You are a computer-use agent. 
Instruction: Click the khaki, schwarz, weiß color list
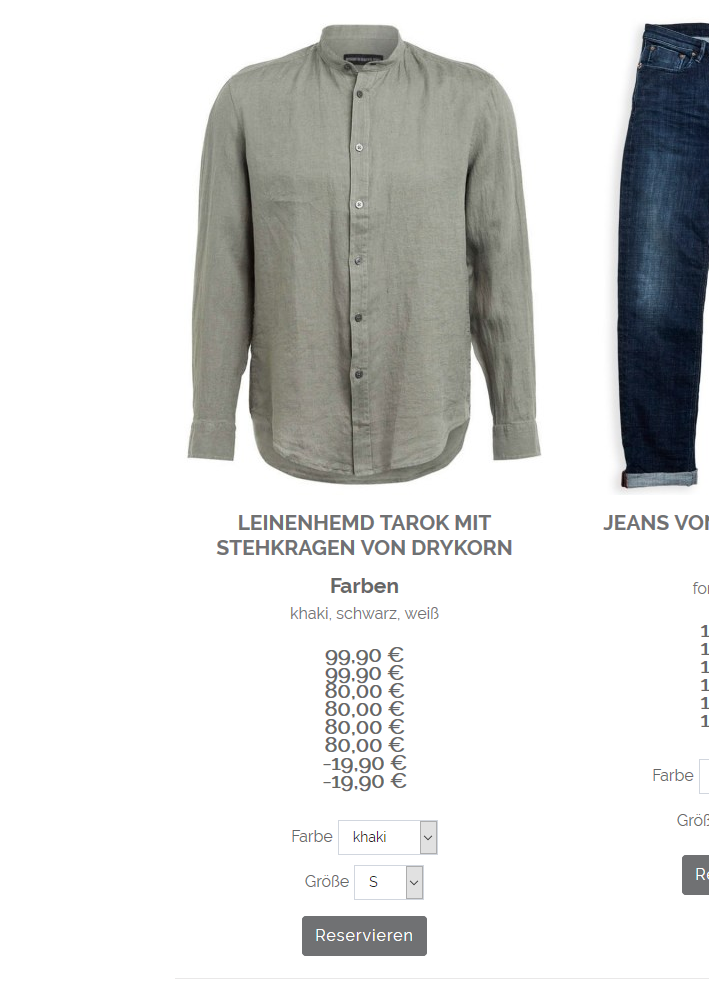364,614
